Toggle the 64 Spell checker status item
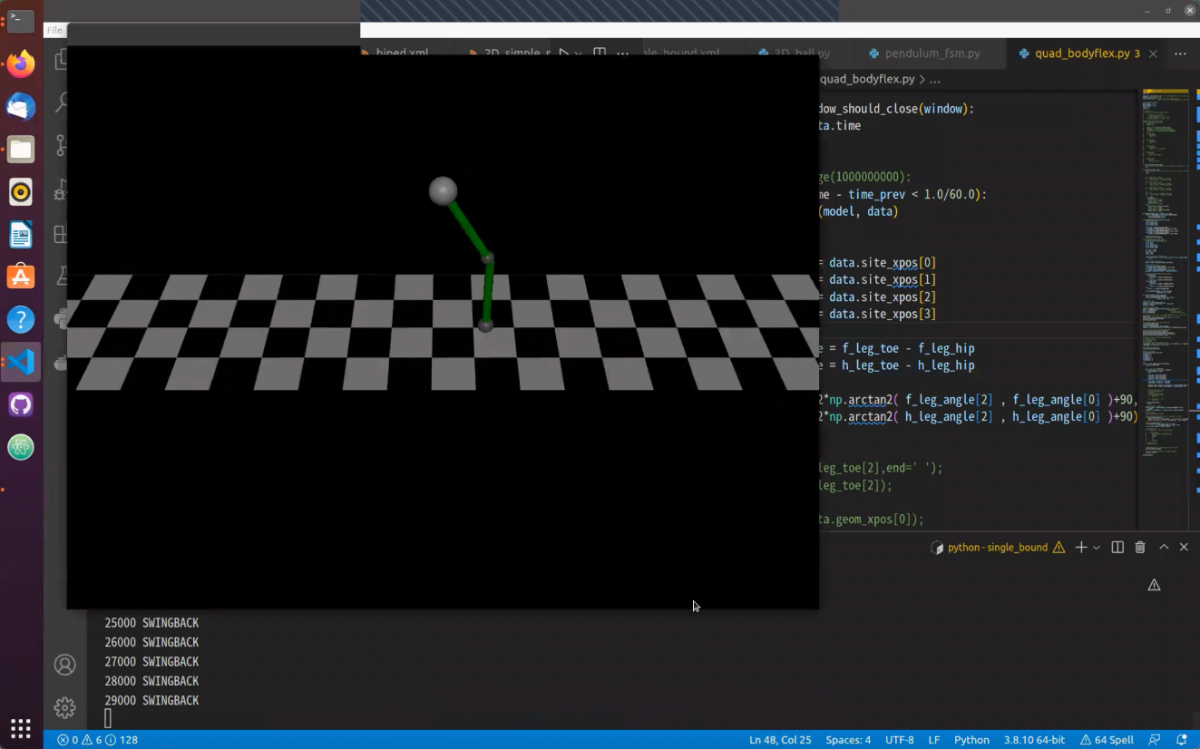1200x749 pixels. pos(1107,740)
